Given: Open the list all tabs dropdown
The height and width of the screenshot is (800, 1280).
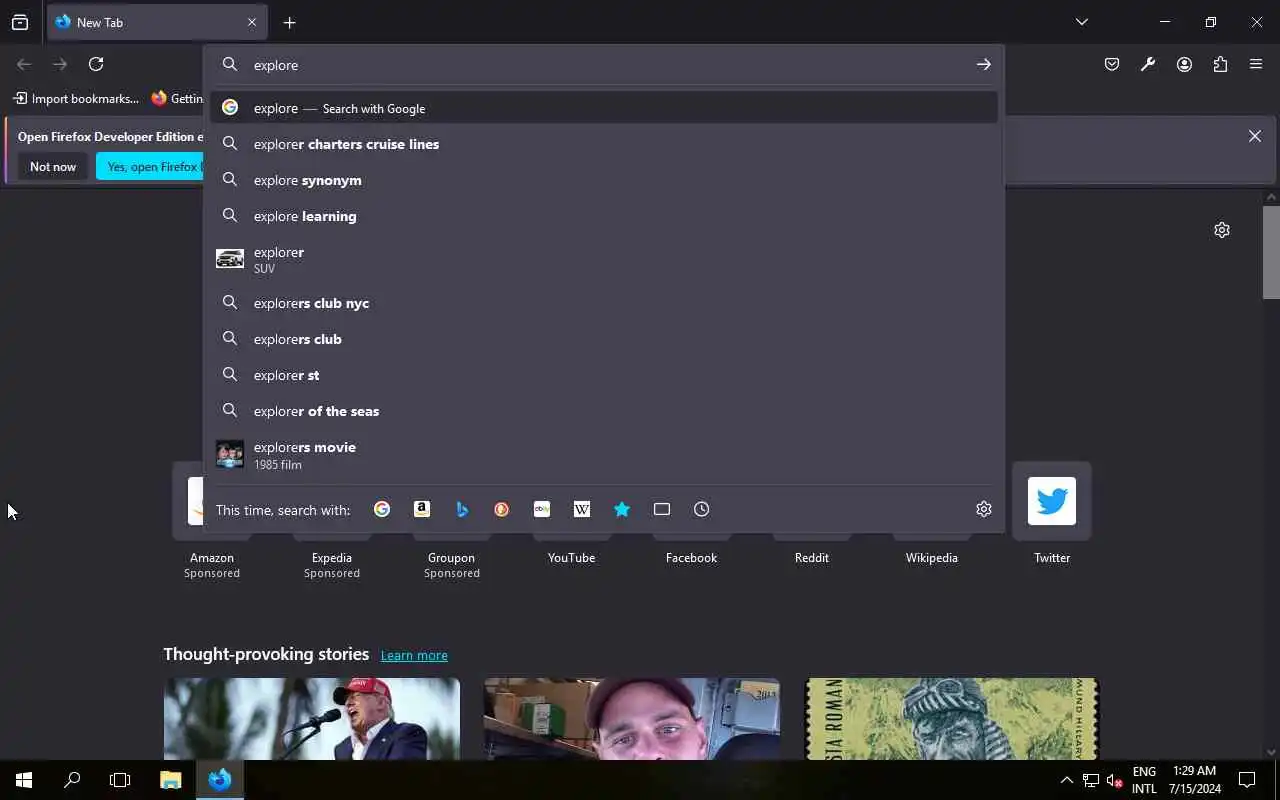Looking at the screenshot, I should pyautogui.click(x=1082, y=22).
